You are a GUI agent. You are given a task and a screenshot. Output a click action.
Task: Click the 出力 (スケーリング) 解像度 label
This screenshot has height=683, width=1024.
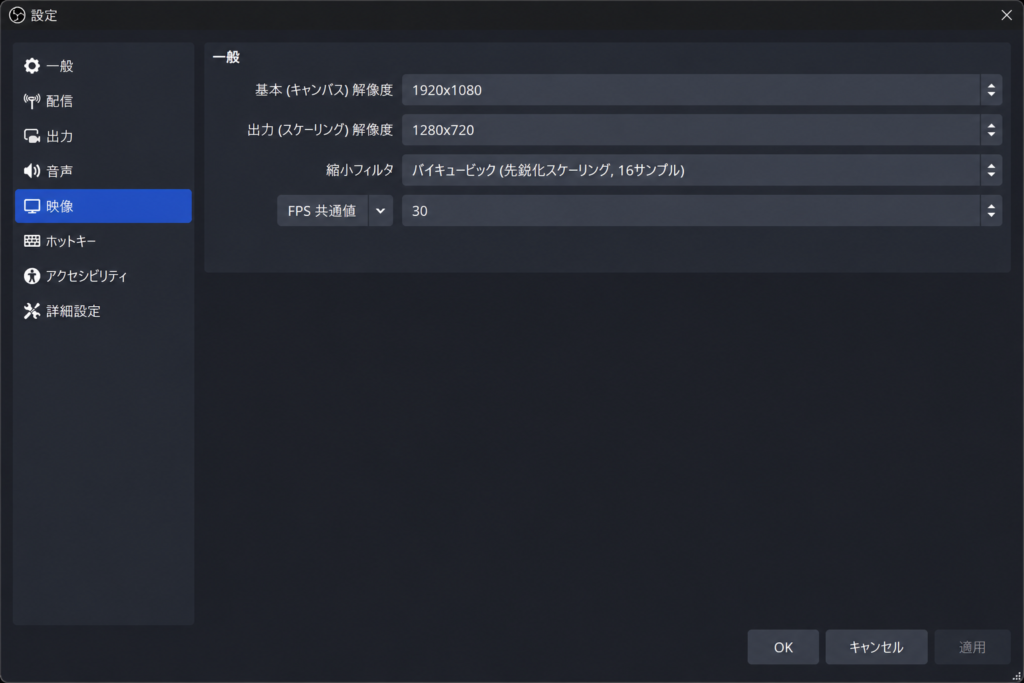320,130
